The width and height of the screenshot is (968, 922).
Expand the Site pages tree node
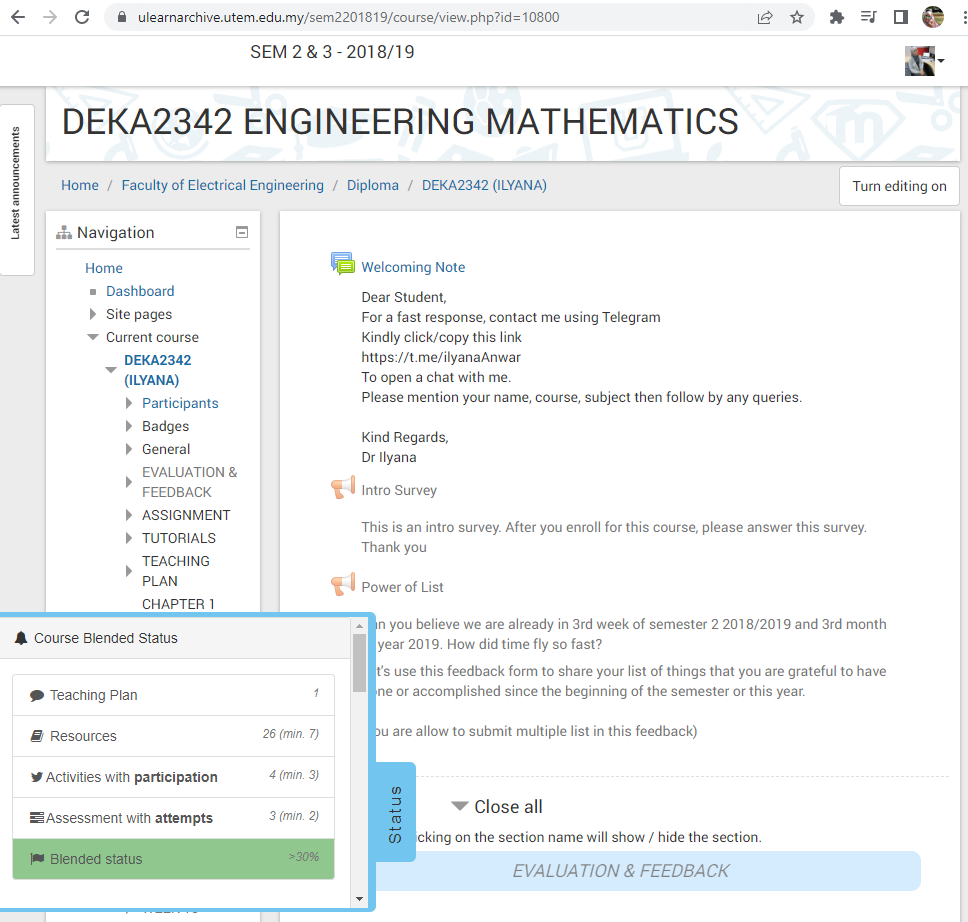point(93,314)
